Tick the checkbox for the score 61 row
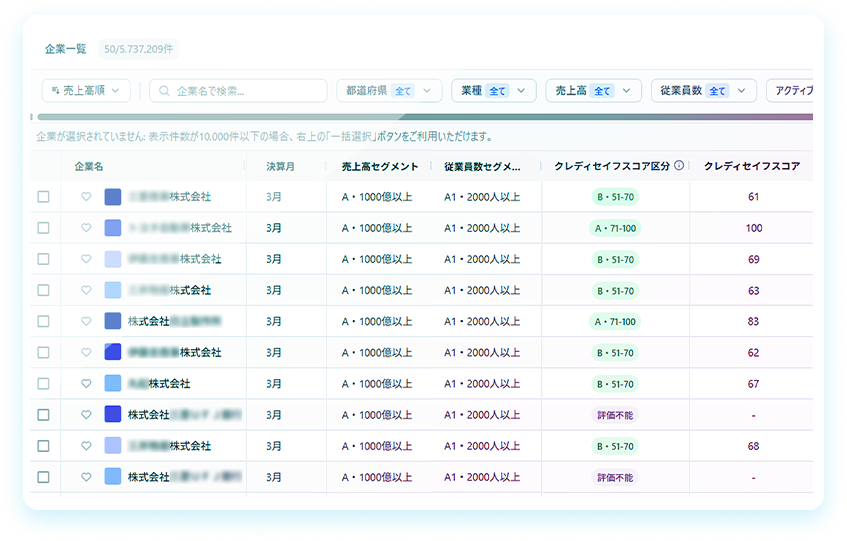847x541 pixels. pos(43,197)
